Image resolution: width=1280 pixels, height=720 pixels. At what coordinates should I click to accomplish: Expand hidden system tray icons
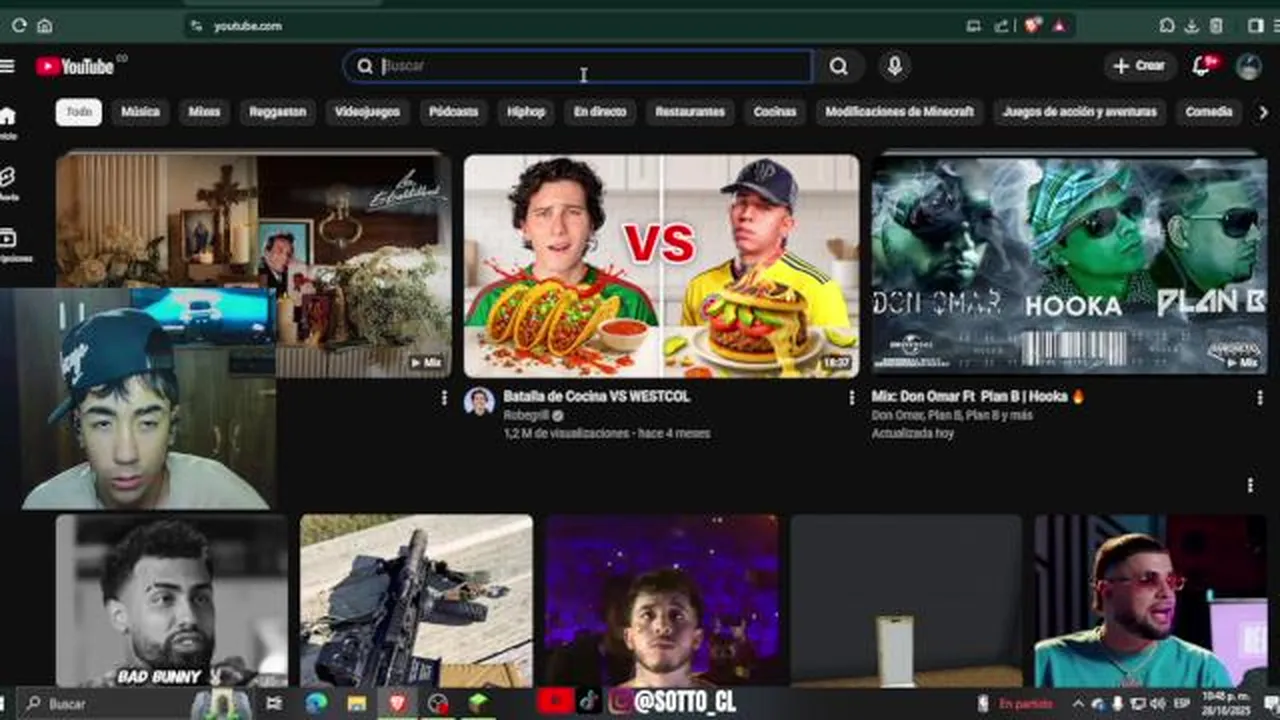click(1078, 703)
